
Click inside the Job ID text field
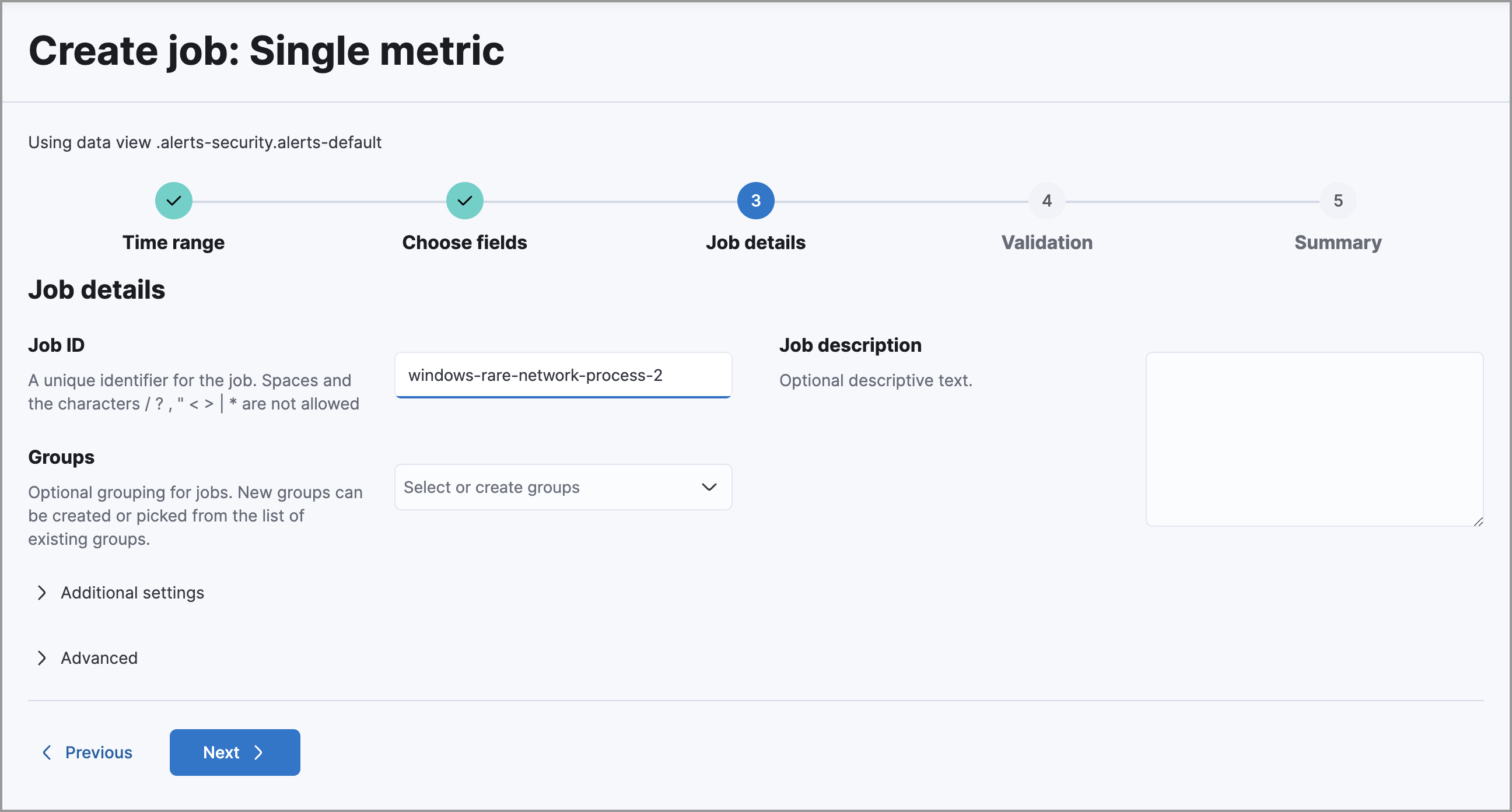click(x=562, y=375)
